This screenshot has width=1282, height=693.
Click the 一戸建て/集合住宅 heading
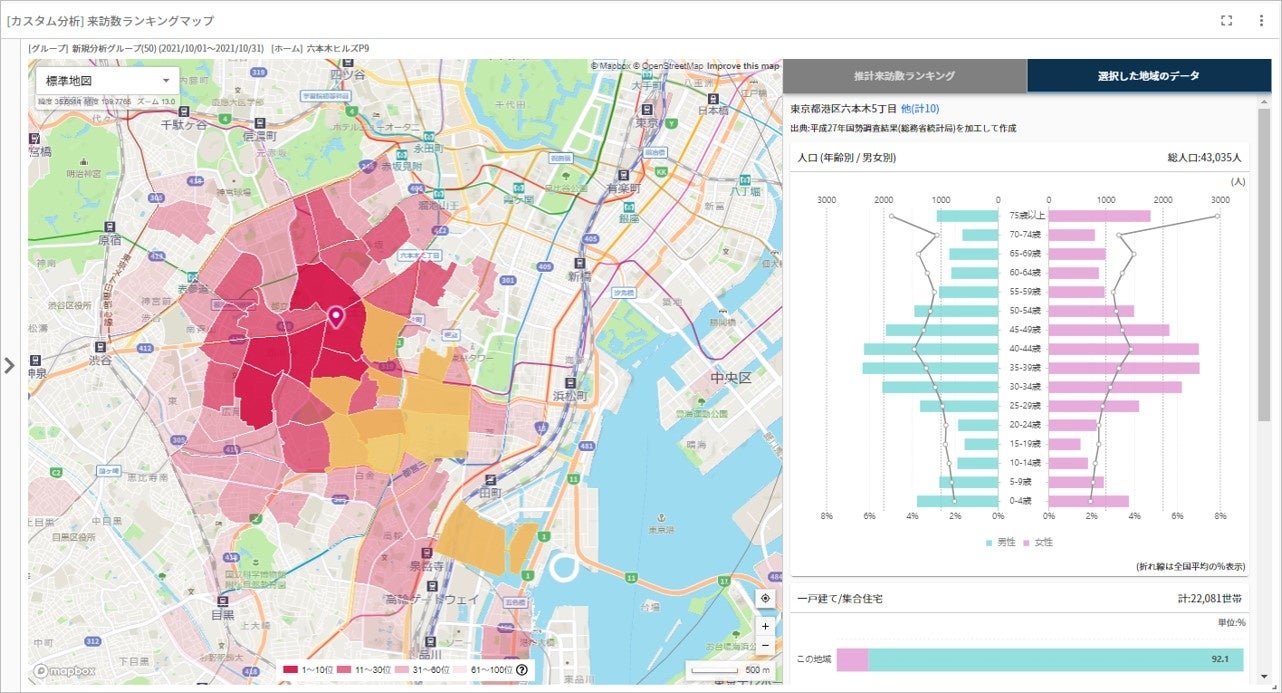click(x=840, y=598)
